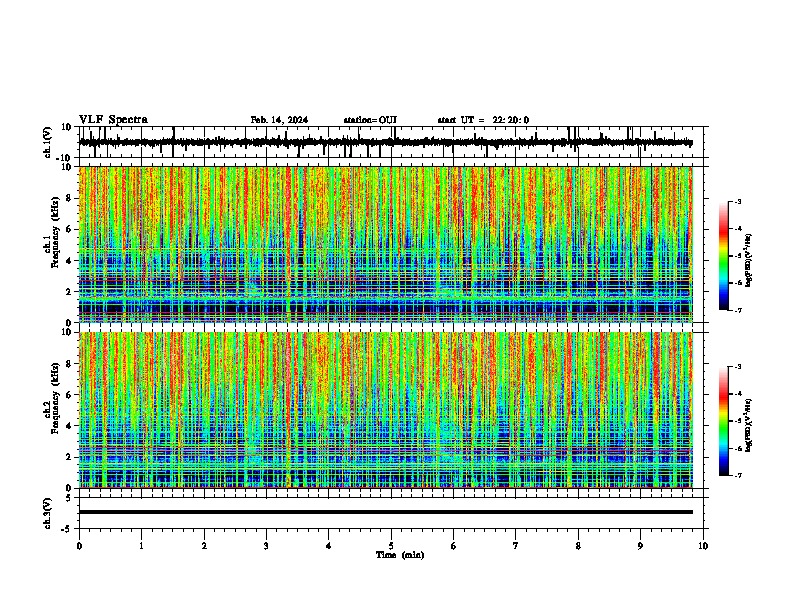Screen dimensions: 792x612
Task: Click the '2' kHz tick of ch.2 spectrogram
Action: click(x=70, y=457)
